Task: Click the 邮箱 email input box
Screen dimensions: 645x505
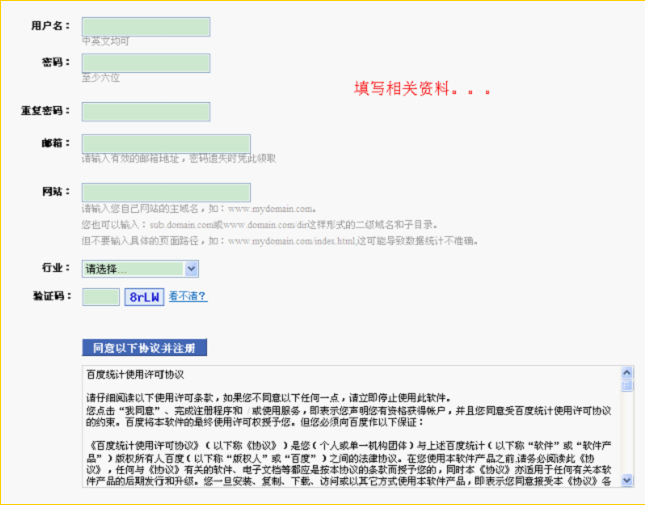Action: (166, 144)
